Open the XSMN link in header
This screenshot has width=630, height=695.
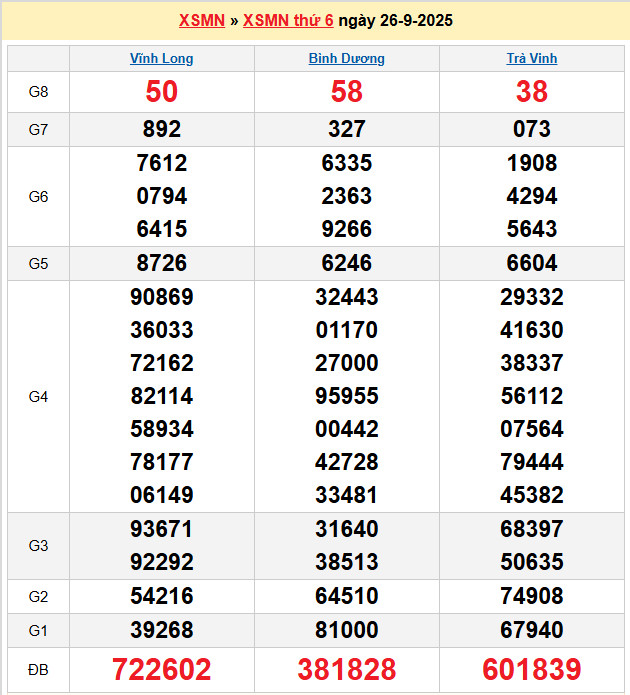pyautogui.click(x=201, y=20)
